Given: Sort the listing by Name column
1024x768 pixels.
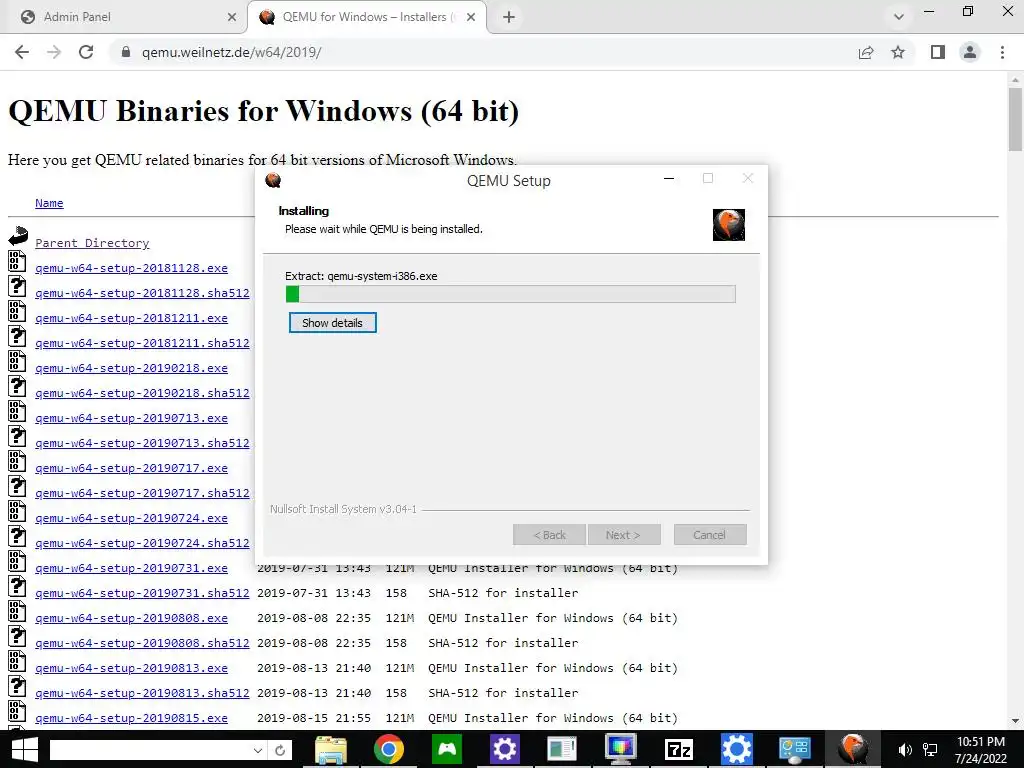Looking at the screenshot, I should [x=49, y=203].
